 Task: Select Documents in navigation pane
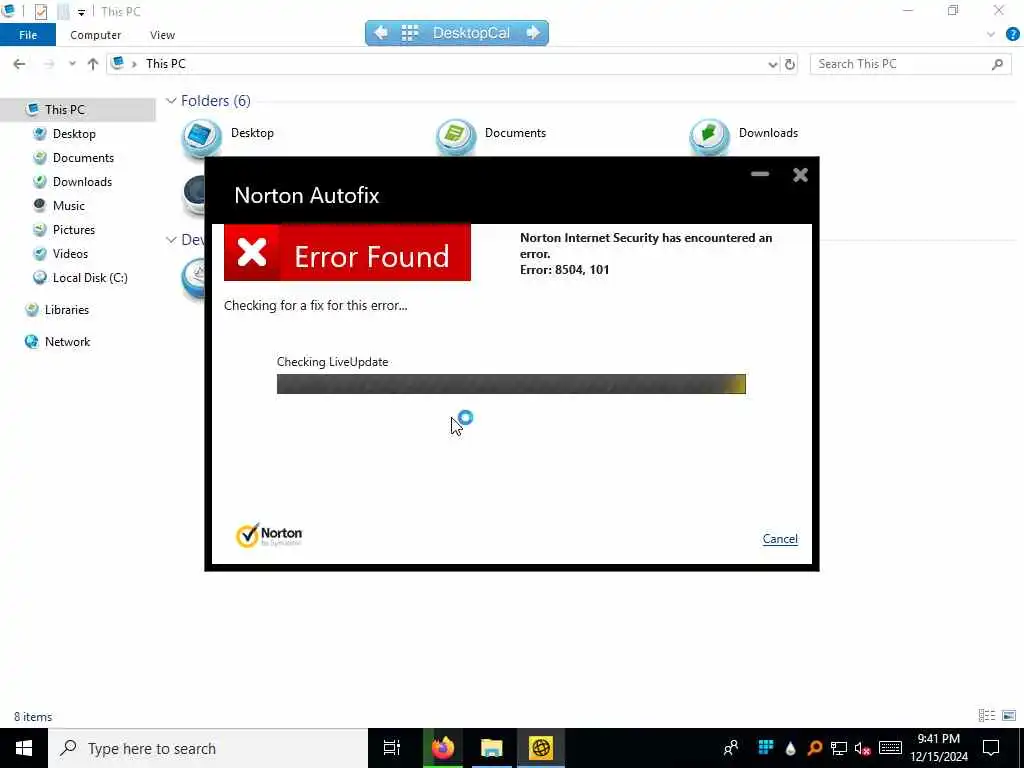83,158
